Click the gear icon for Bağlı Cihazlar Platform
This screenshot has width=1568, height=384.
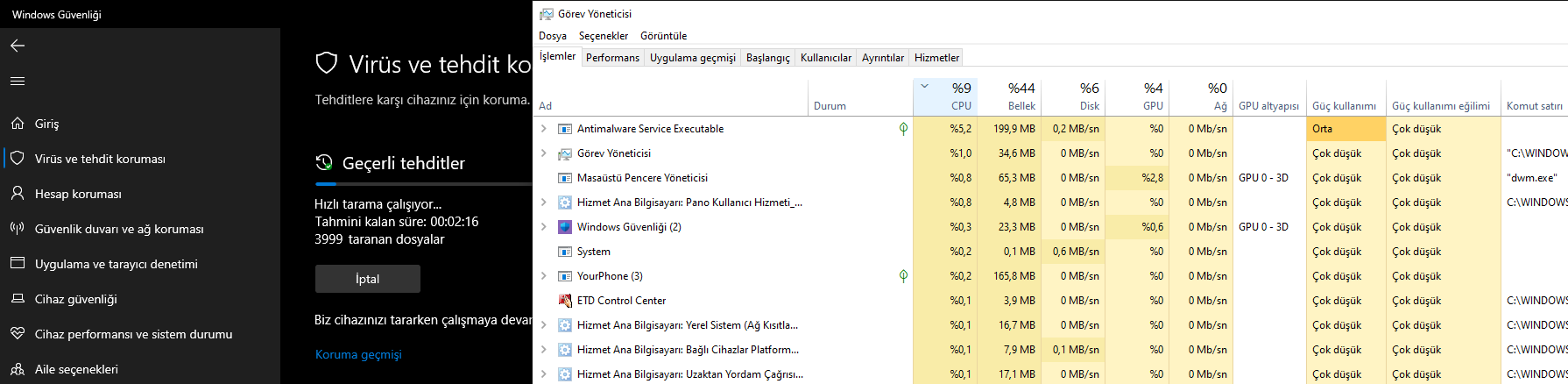[565, 350]
